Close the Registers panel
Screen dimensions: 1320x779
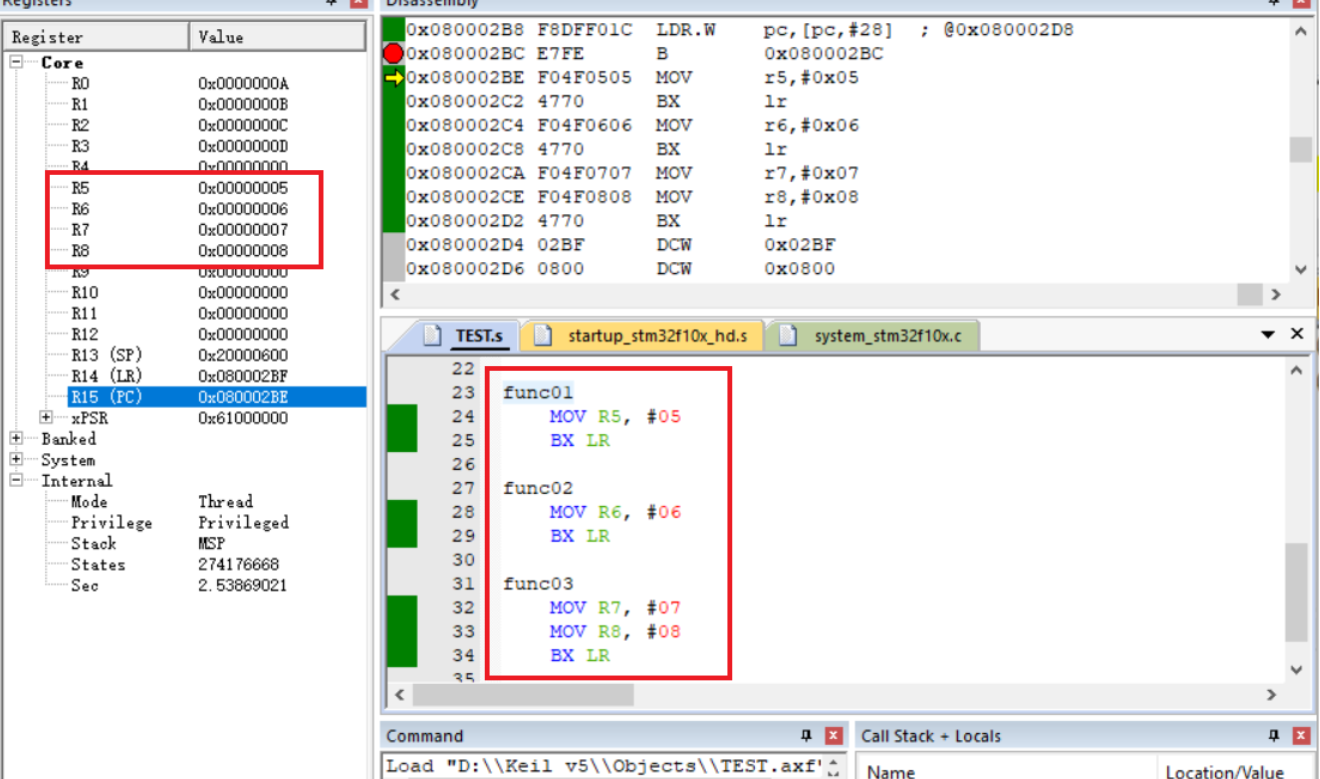tap(358, 3)
